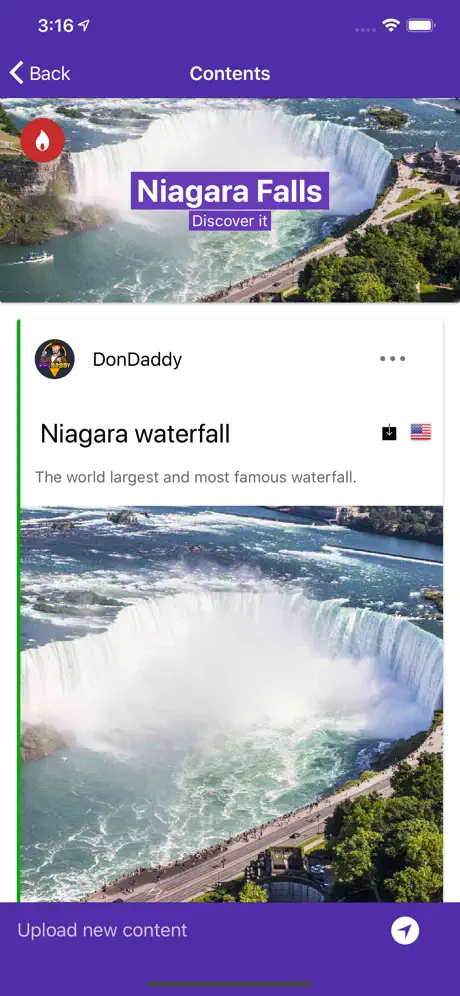
Task: Tap the send arrow icon
Action: tap(405, 931)
